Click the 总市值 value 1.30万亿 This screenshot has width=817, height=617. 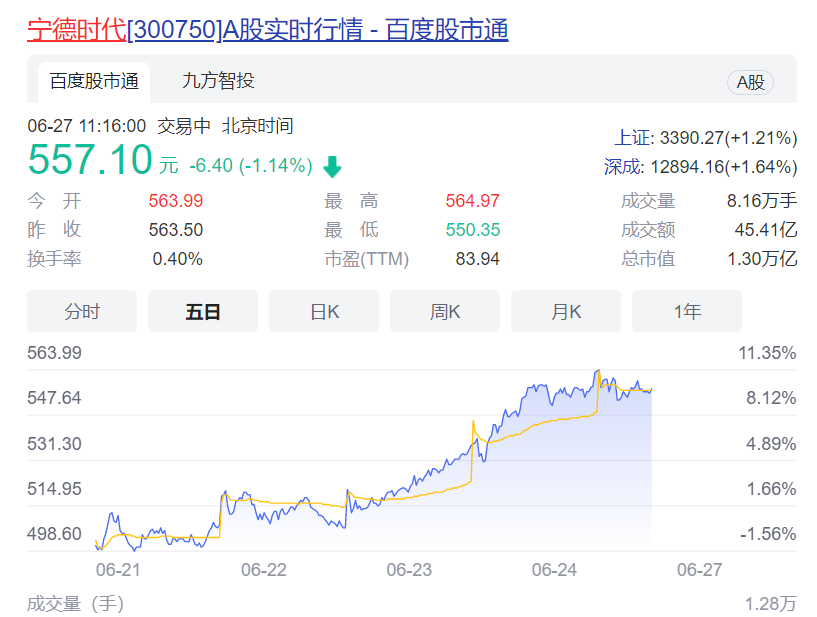(762, 259)
